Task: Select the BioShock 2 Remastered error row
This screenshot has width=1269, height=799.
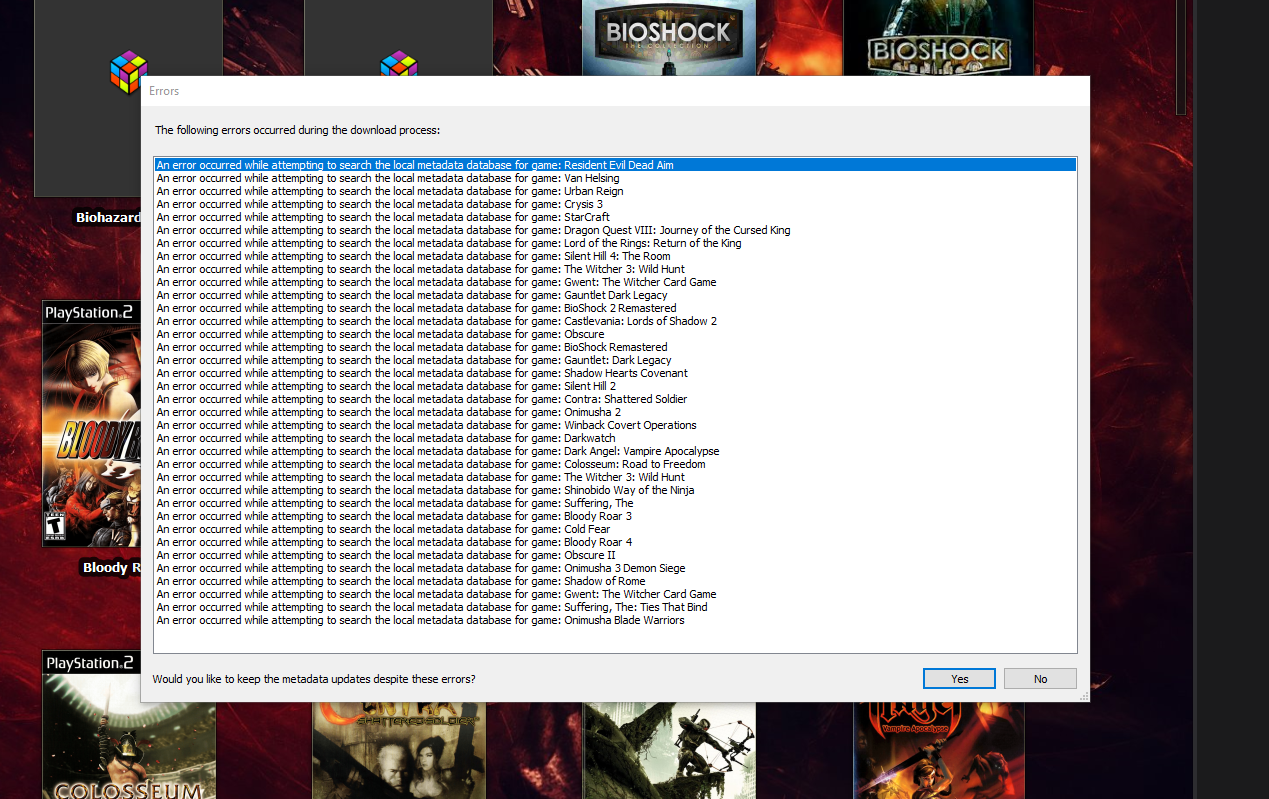Action: click(x=615, y=308)
